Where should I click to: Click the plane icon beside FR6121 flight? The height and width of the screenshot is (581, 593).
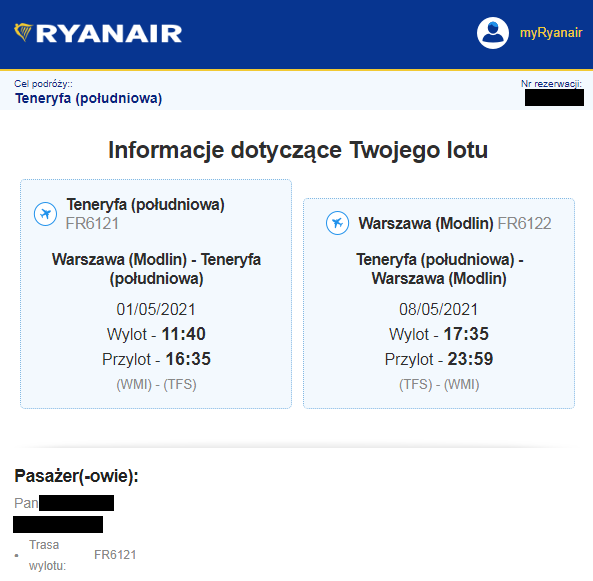pos(45,214)
